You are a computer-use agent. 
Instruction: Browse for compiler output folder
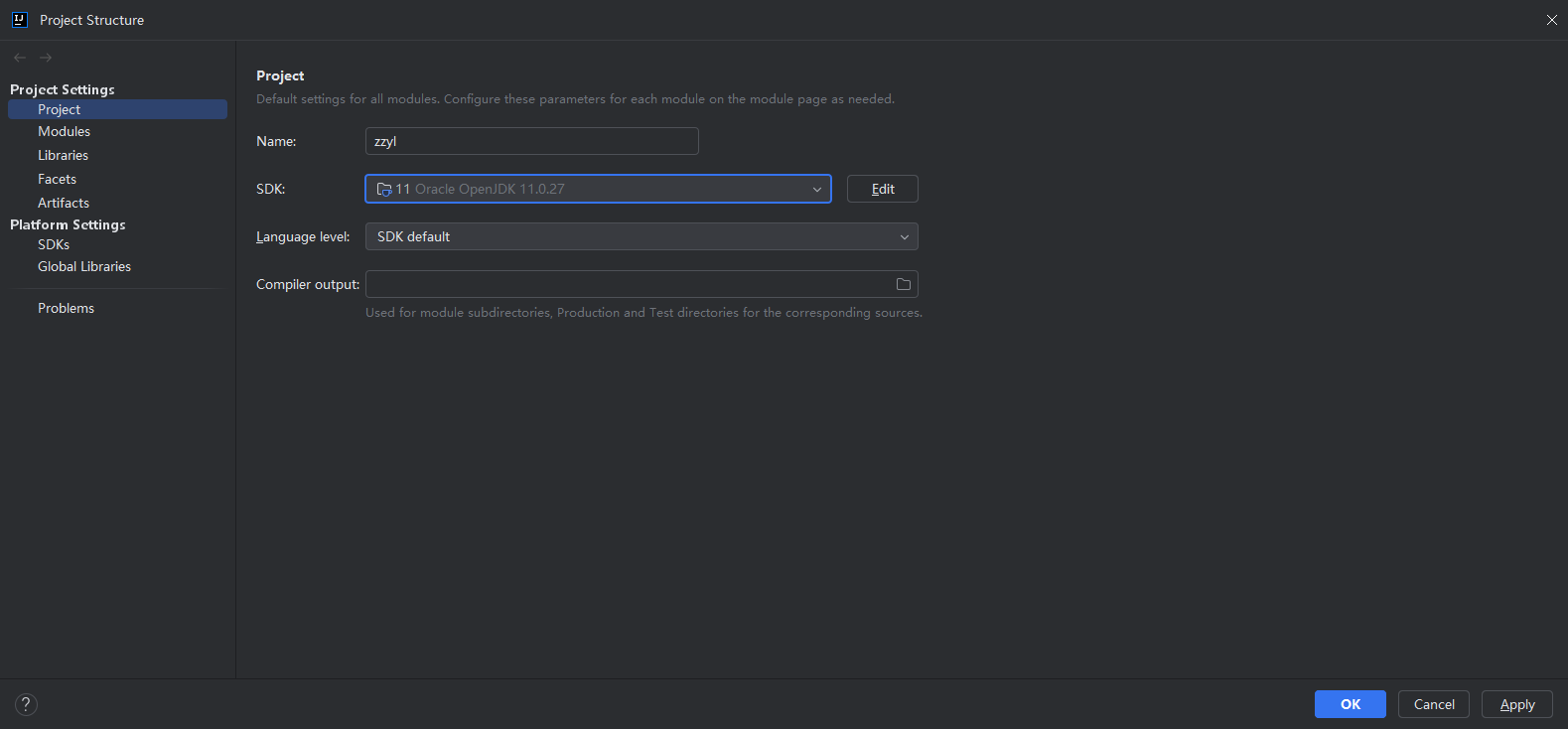904,284
